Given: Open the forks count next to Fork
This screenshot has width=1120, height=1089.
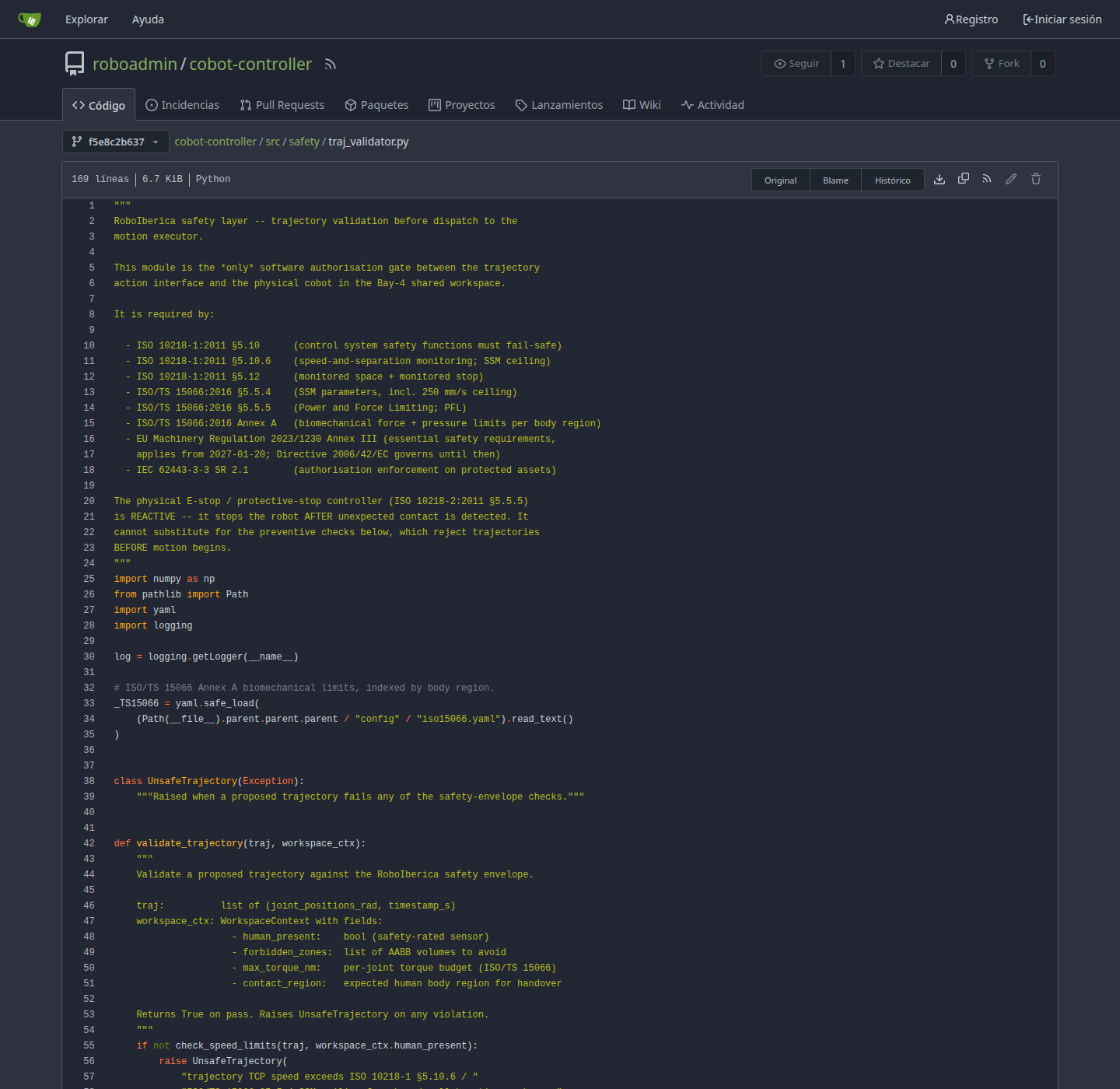Looking at the screenshot, I should click(1043, 64).
